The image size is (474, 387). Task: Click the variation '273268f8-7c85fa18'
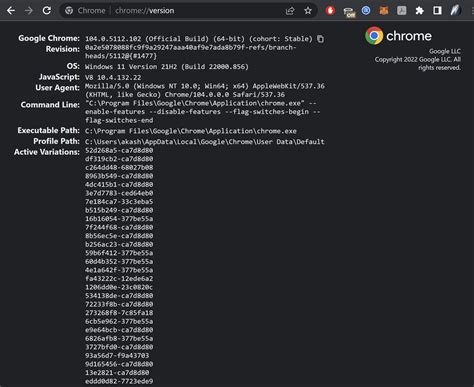point(119,313)
